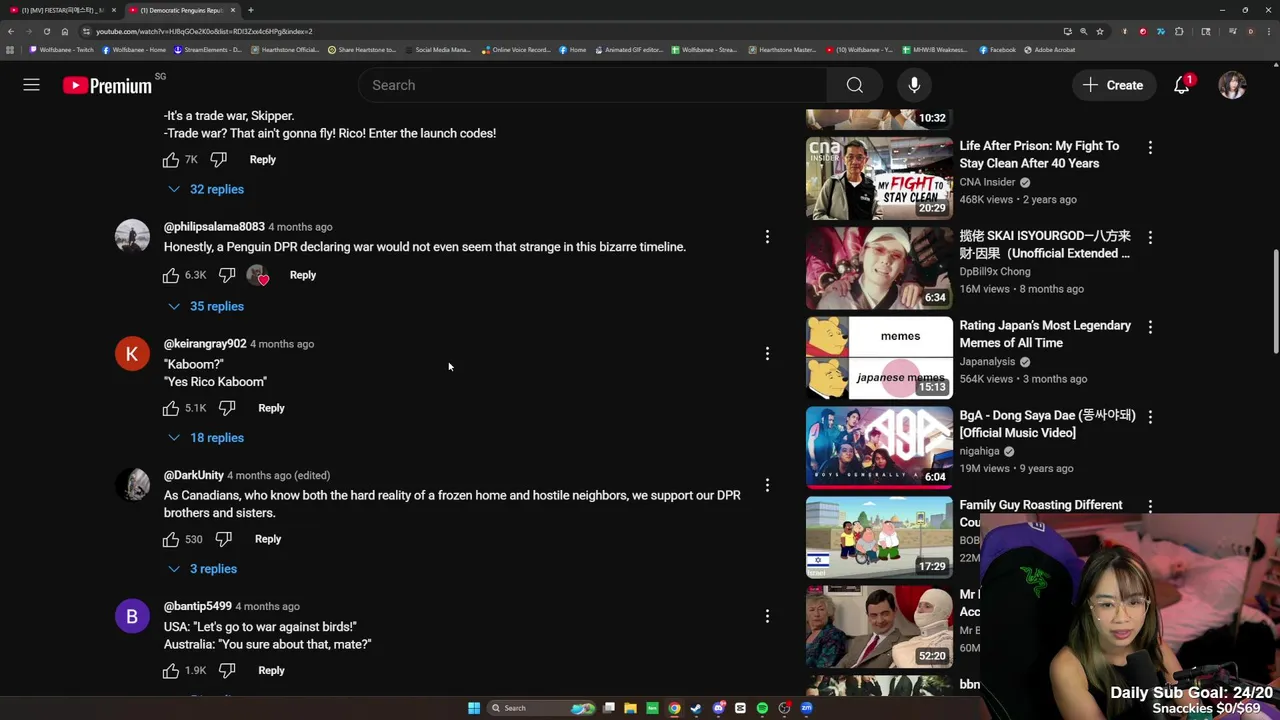Viewport: 1280px width, 720px height.
Task: Dislike DarkUnity's Canadians comment
Action: pyautogui.click(x=223, y=539)
